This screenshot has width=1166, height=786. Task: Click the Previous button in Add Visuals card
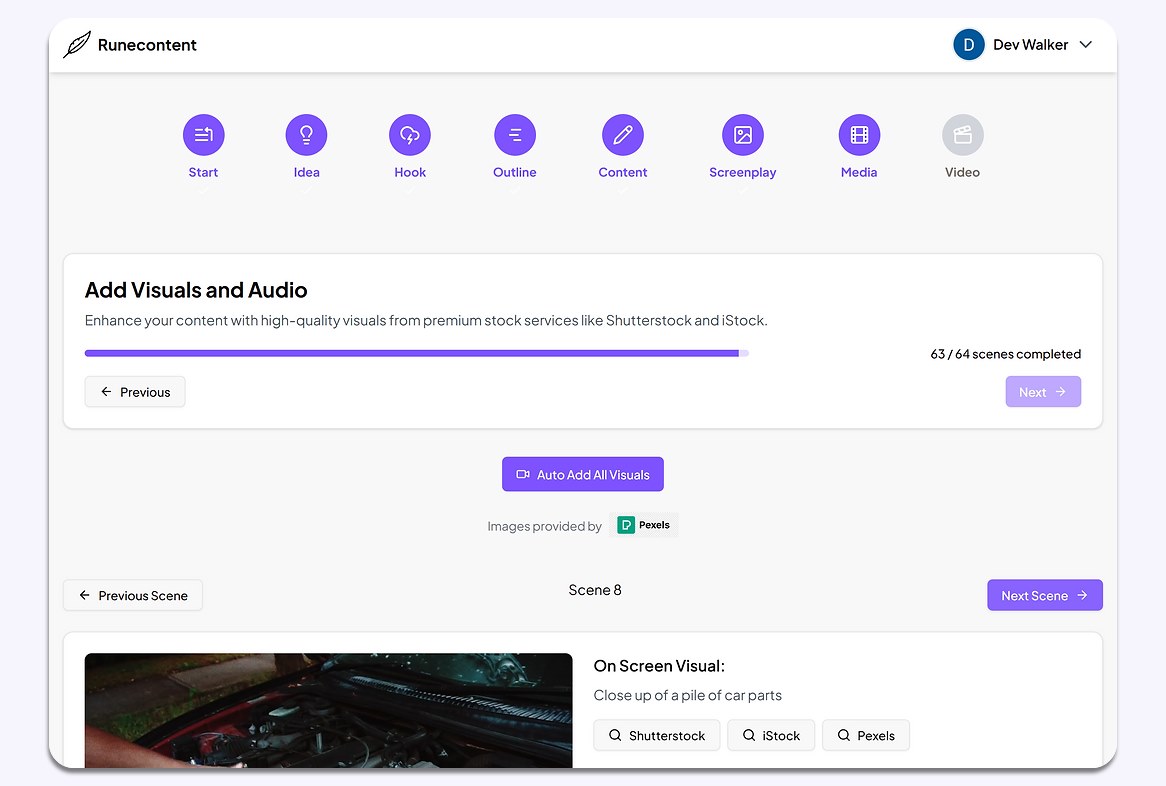135,392
